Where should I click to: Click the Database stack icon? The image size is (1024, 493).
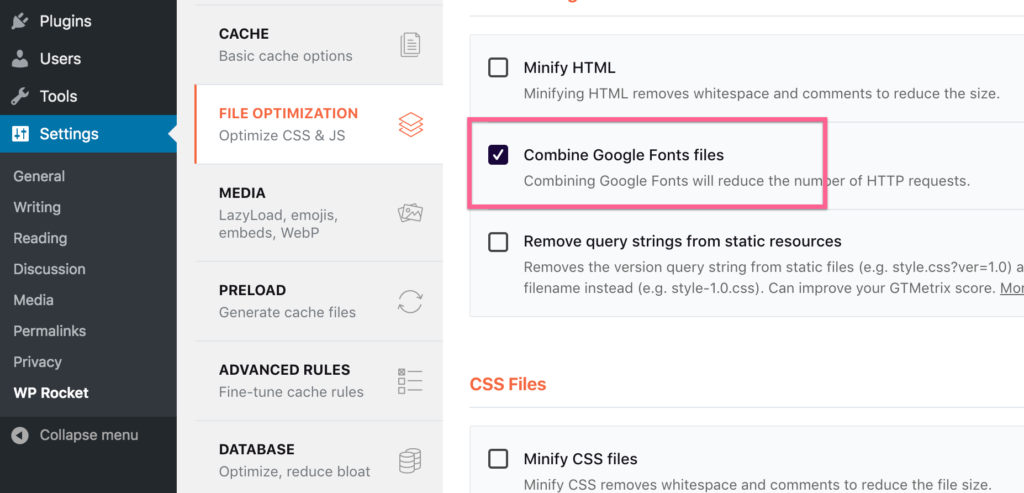pos(410,461)
